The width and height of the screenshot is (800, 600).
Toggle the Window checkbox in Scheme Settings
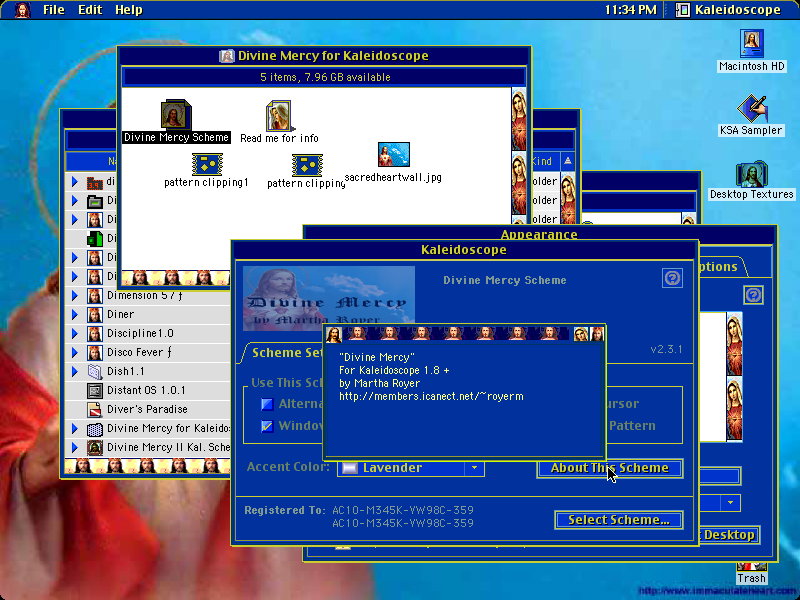[x=267, y=426]
